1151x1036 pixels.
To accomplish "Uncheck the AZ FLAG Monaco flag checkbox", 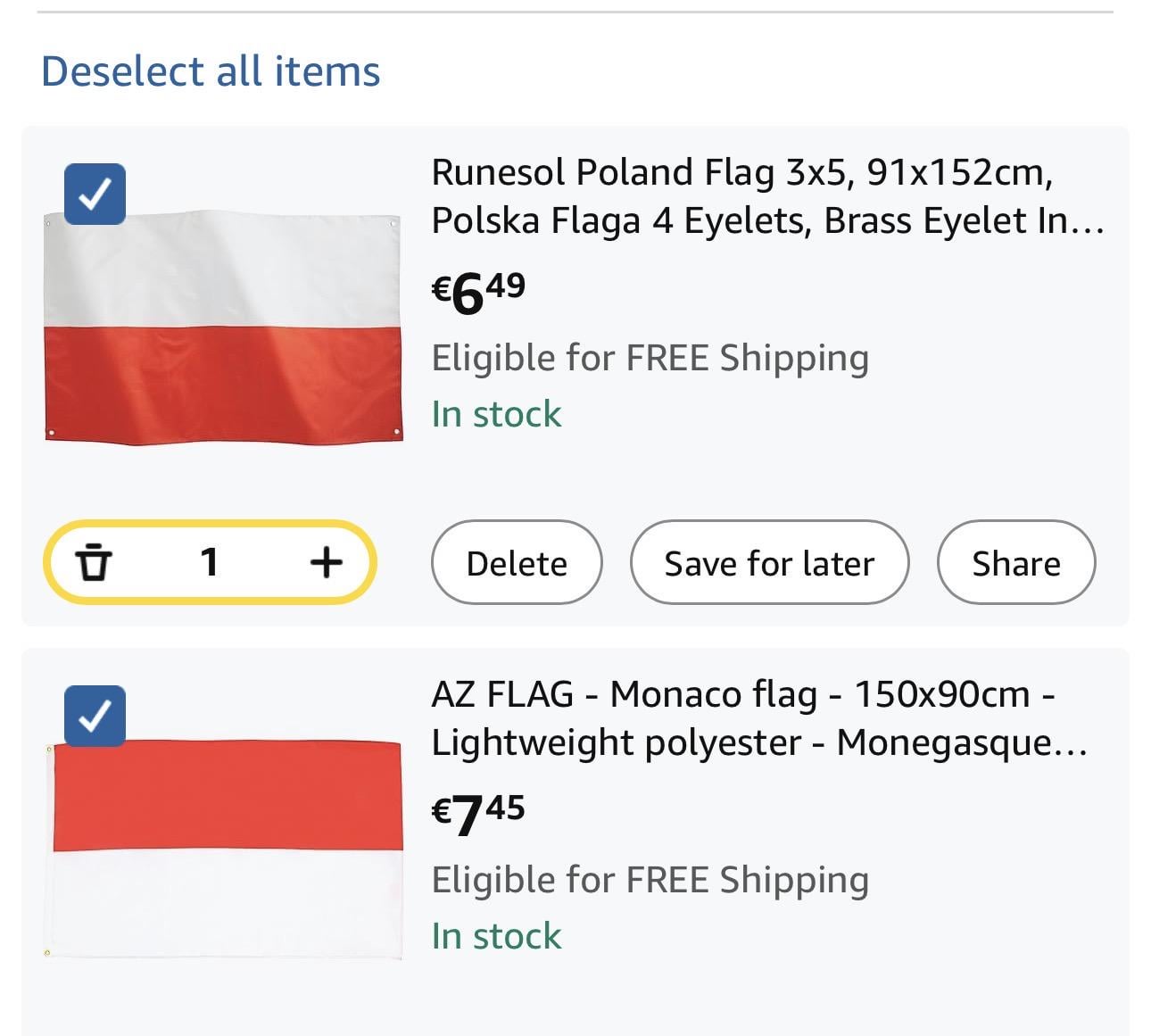I will click(x=95, y=716).
